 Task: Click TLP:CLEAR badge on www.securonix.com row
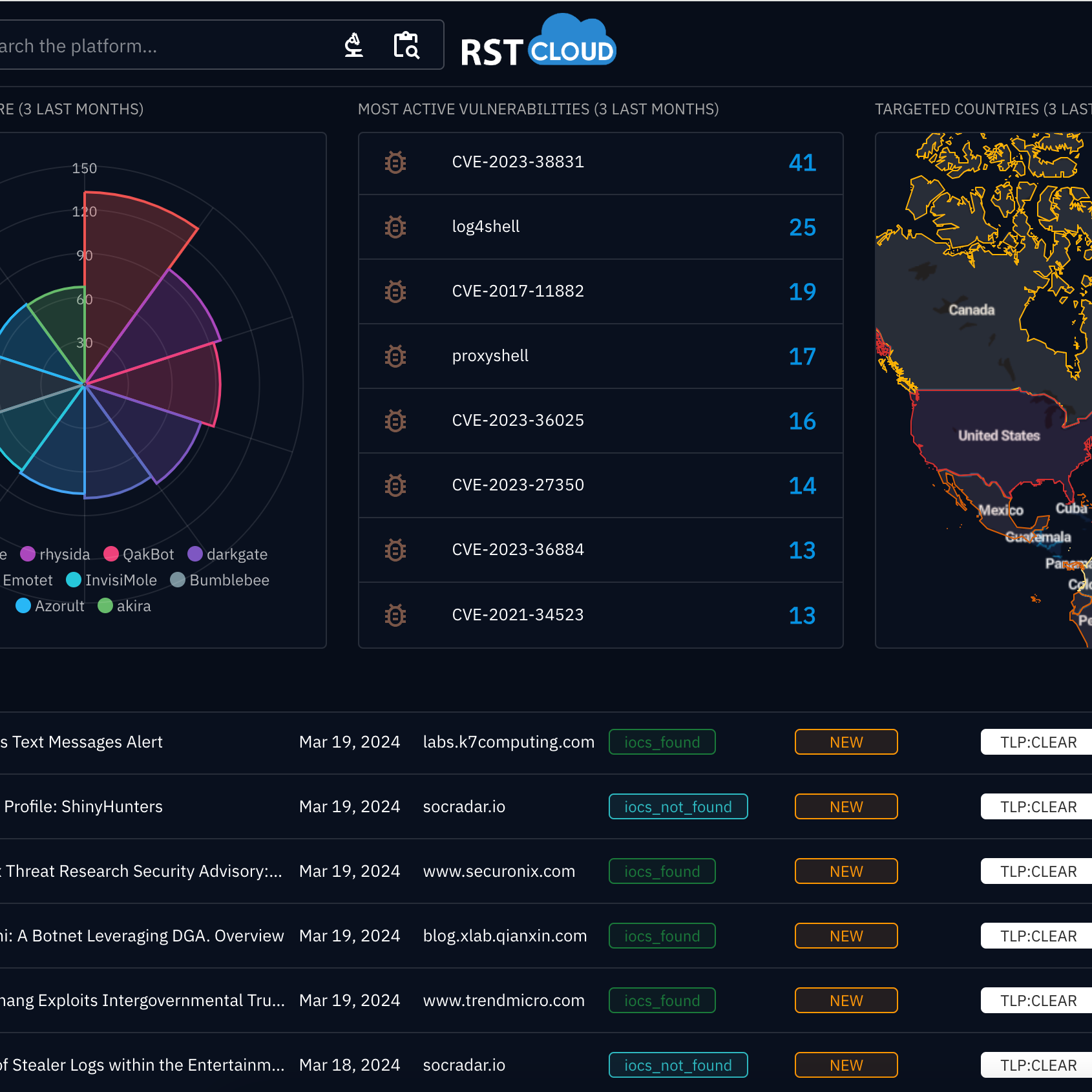1038,871
